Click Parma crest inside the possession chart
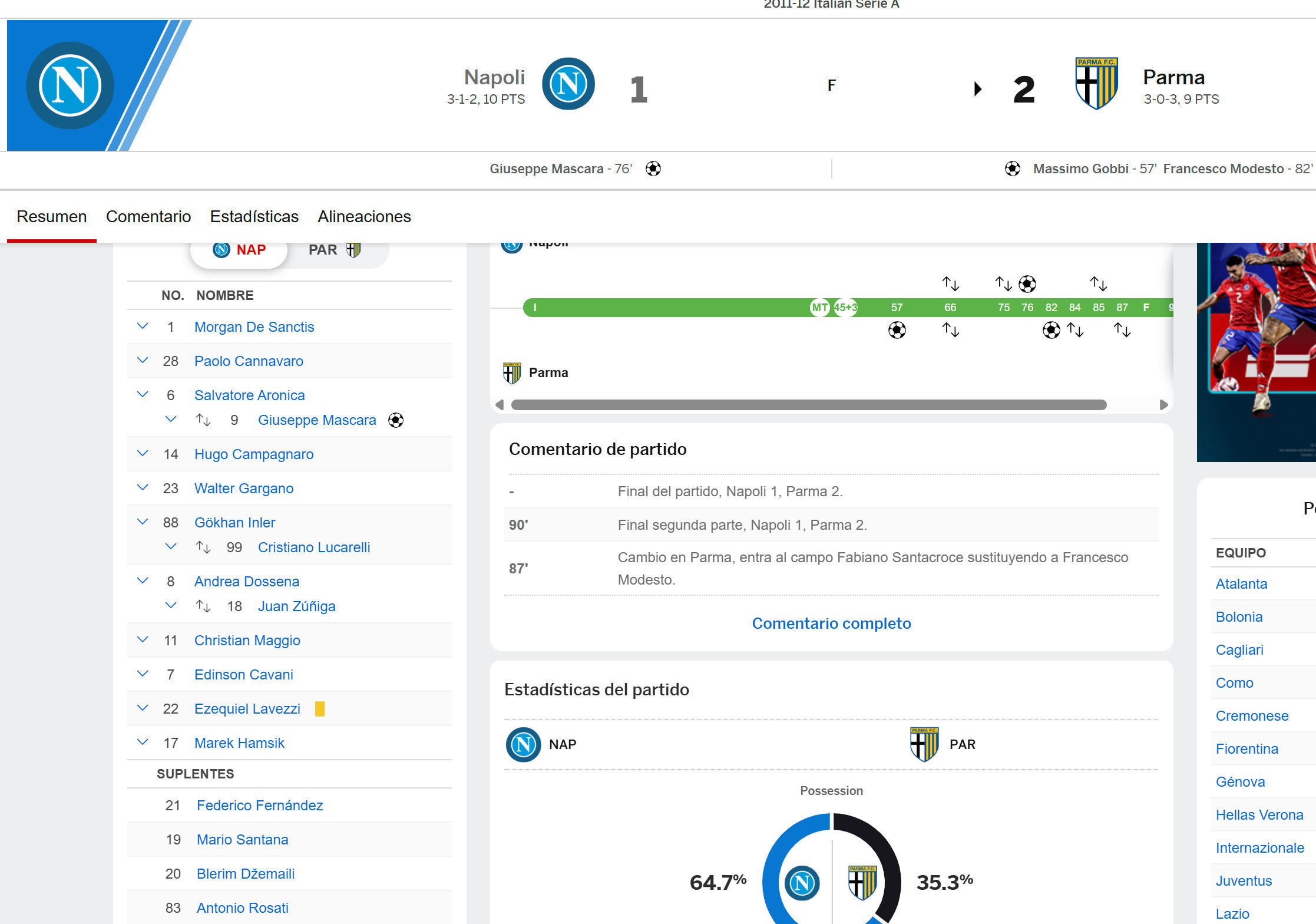1316x924 pixels. coord(862,883)
